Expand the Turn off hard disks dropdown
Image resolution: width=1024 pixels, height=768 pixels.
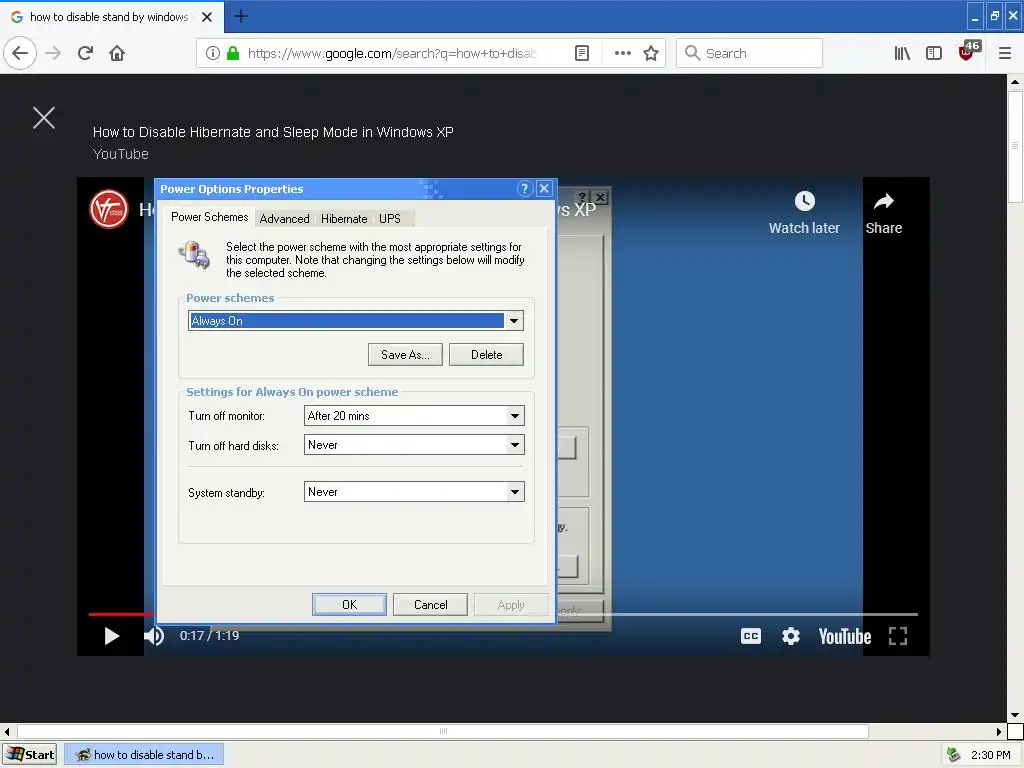click(515, 445)
